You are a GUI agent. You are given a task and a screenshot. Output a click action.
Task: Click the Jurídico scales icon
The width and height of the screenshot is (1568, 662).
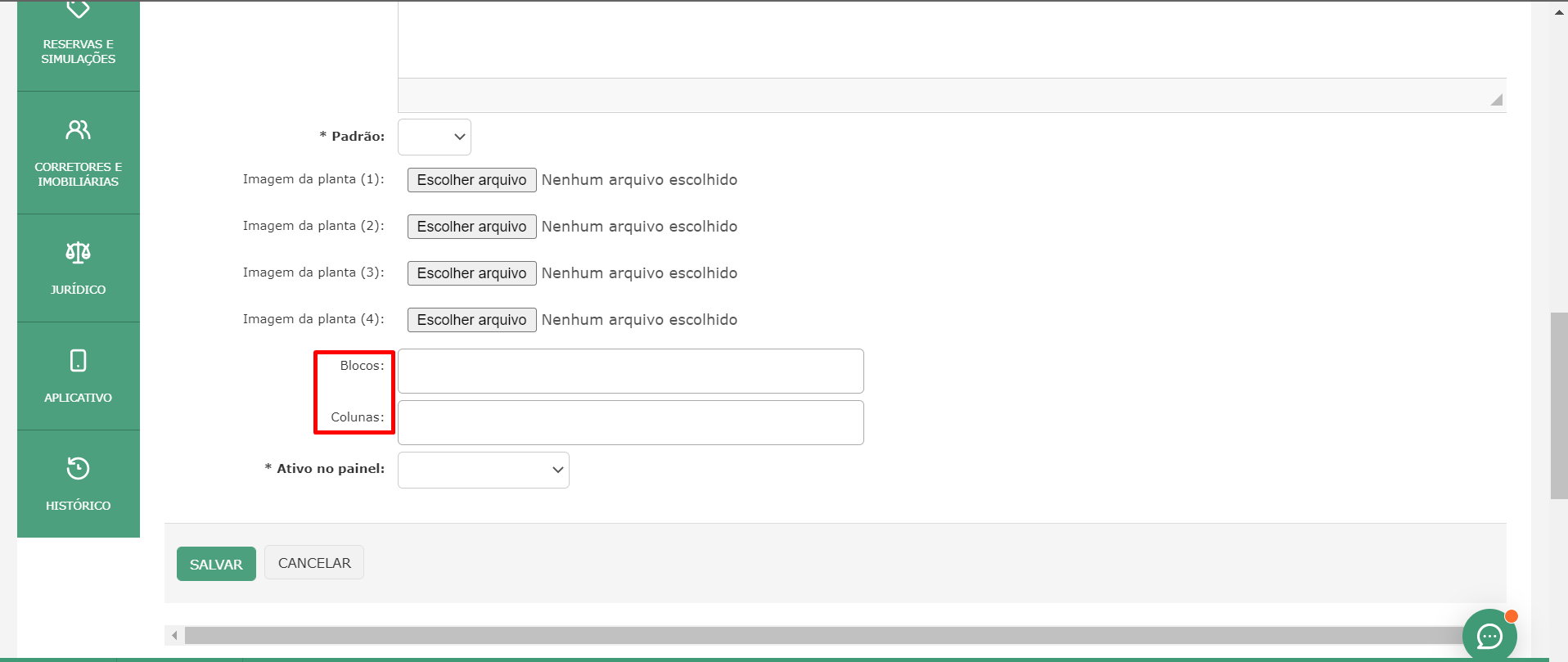click(x=79, y=252)
